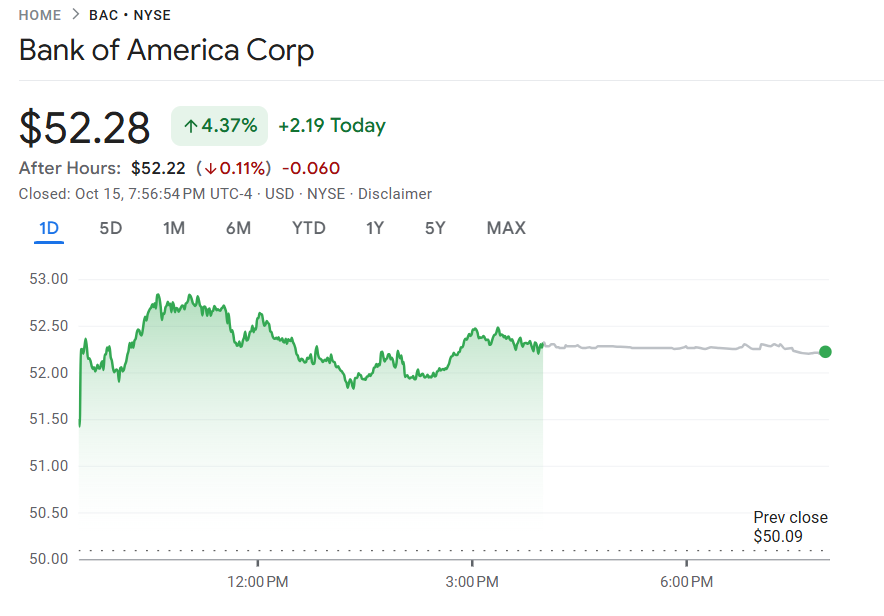Select the MAX chart range tab
The height and width of the screenshot is (616, 884).
(x=506, y=228)
